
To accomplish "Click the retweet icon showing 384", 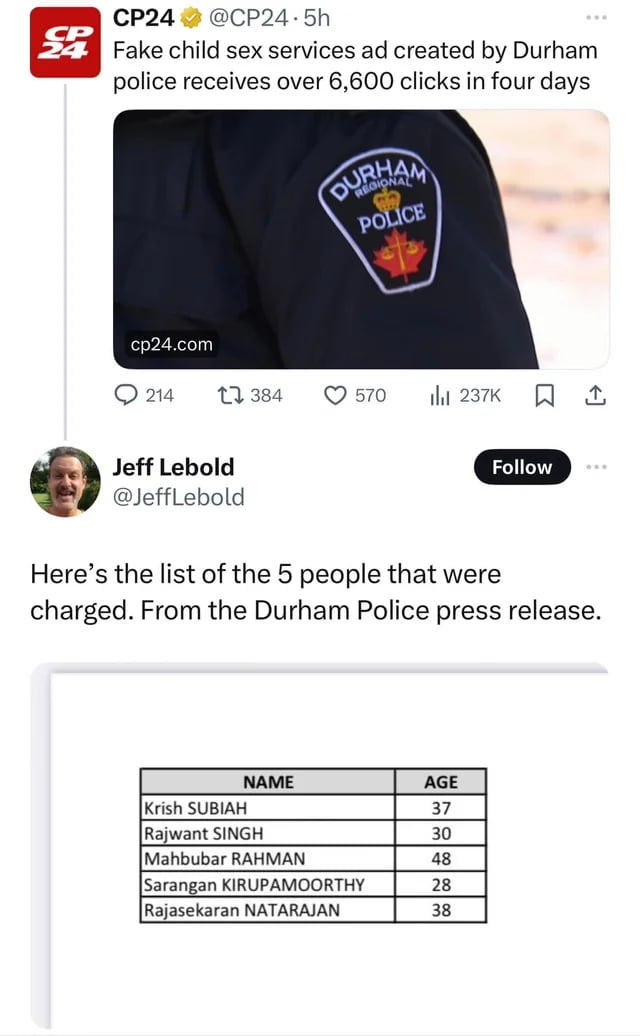I will (x=232, y=396).
